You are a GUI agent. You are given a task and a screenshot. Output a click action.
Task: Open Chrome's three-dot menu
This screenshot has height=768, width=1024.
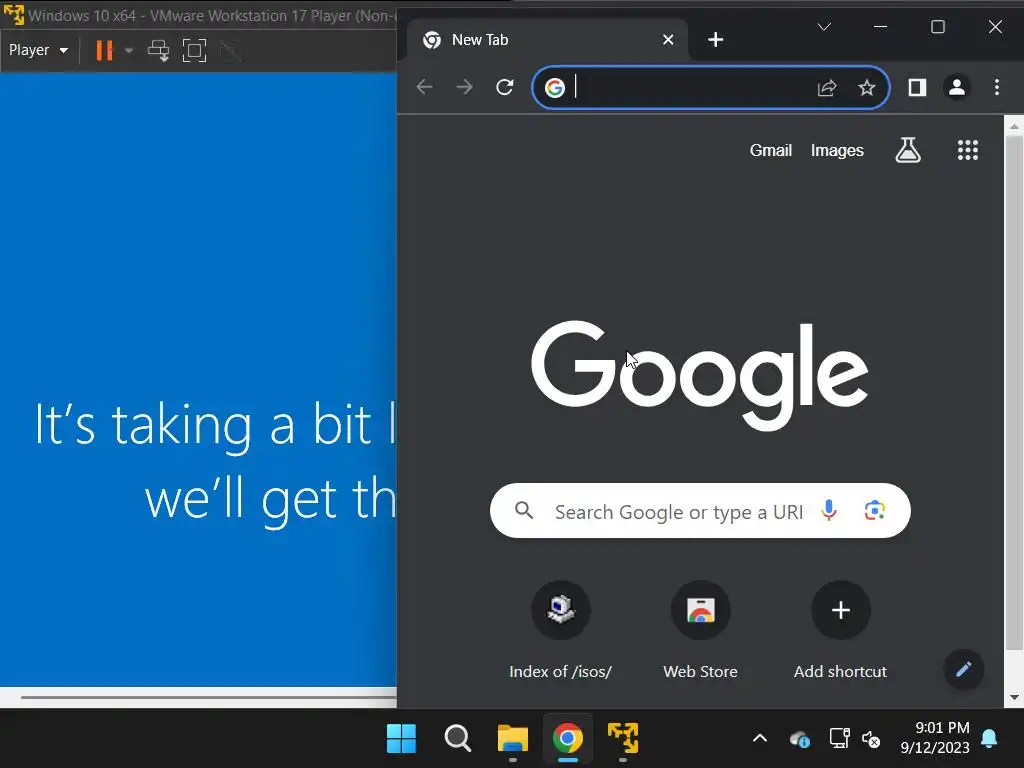coord(997,87)
